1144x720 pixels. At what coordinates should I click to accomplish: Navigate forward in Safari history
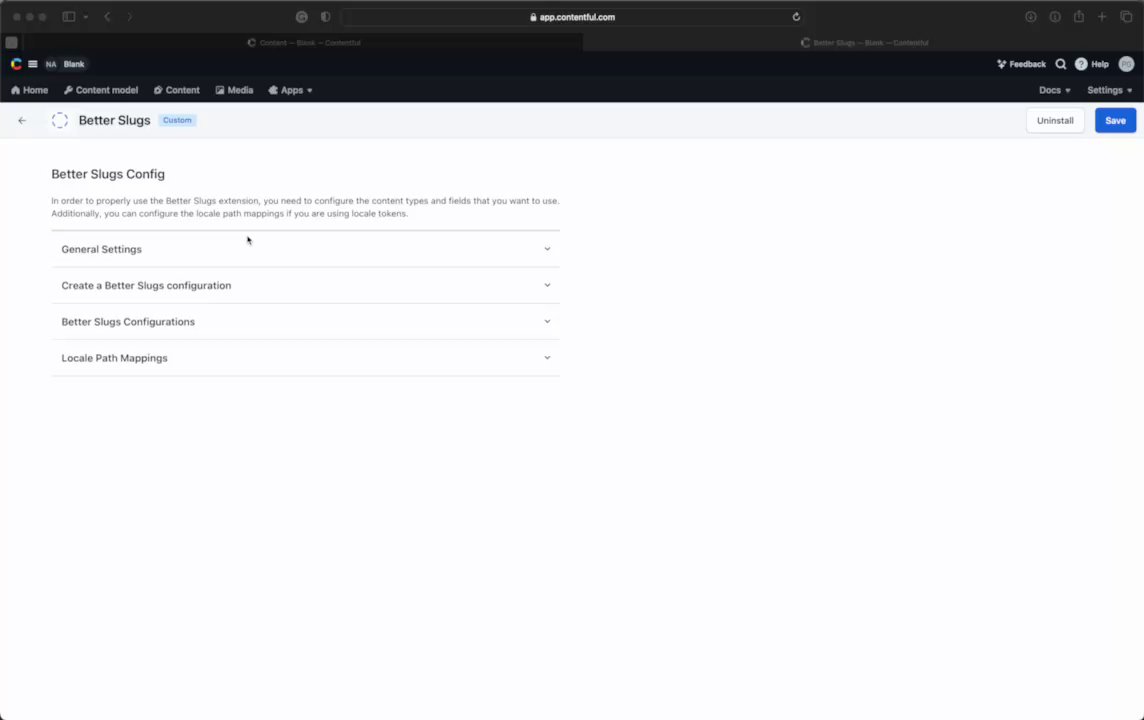[x=130, y=17]
